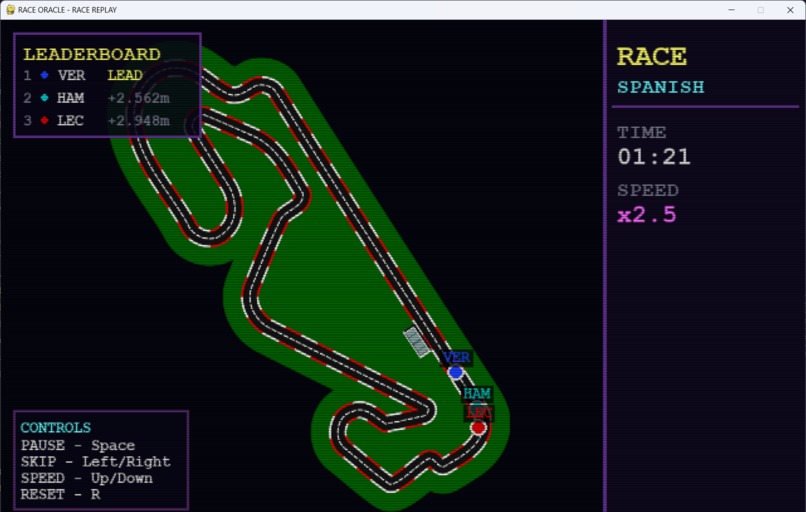Click the start/finish grid marker on track
Viewport: 806px width, 512px height.
[x=417, y=342]
